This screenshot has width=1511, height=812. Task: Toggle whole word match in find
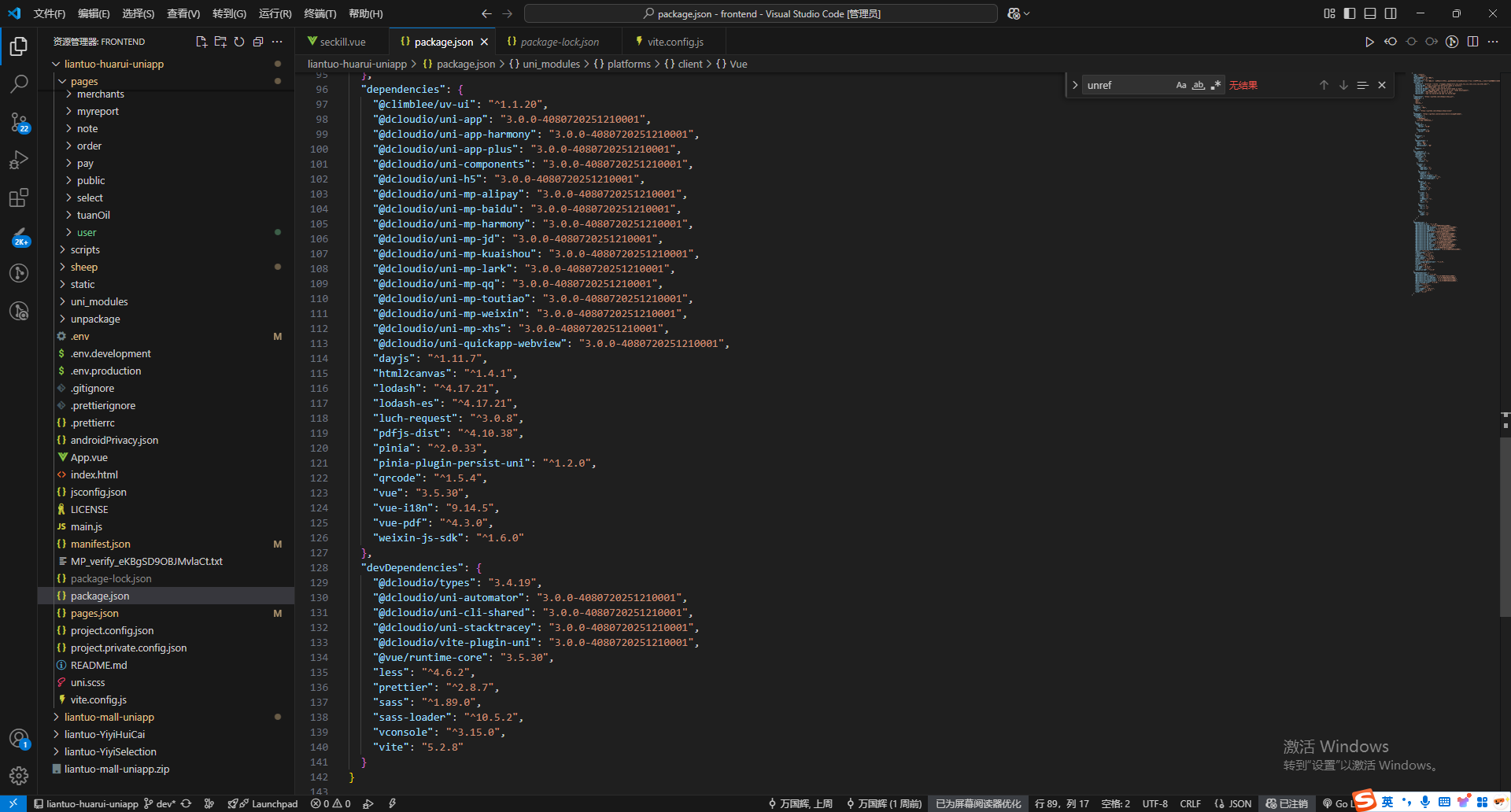tap(1198, 85)
